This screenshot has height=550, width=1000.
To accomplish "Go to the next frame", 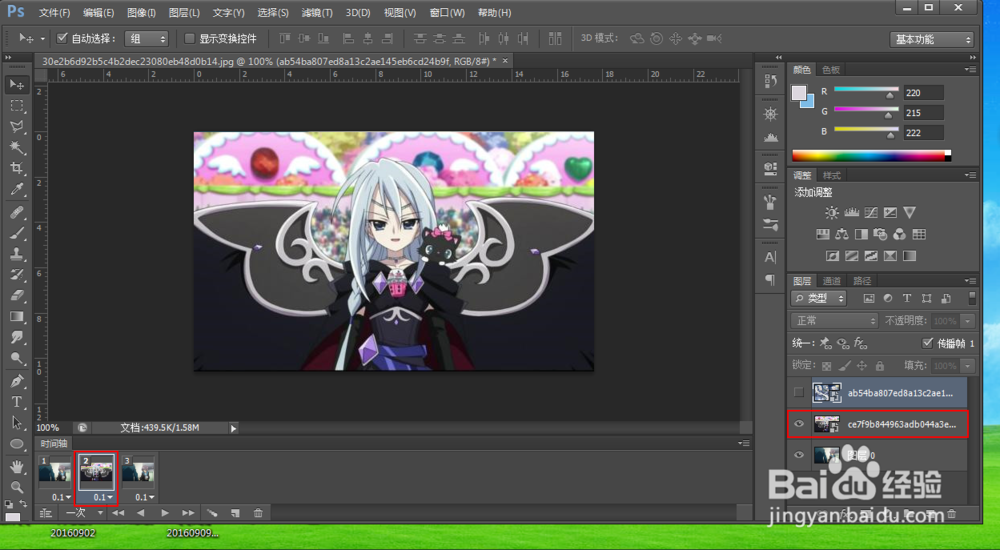I will (188, 512).
